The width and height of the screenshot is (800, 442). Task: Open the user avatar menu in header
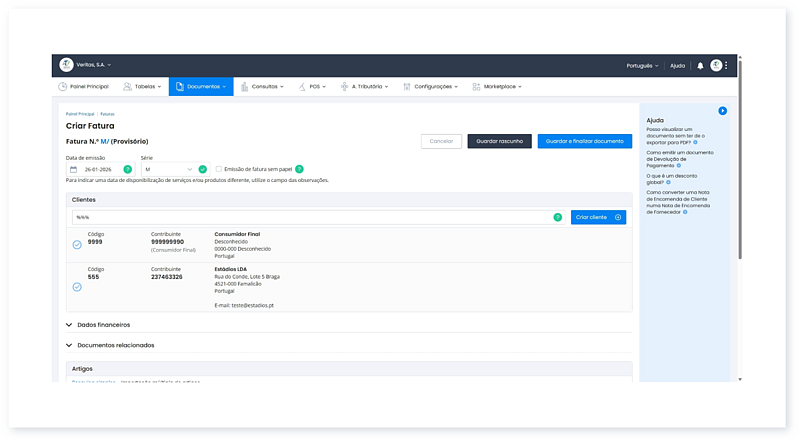point(716,65)
